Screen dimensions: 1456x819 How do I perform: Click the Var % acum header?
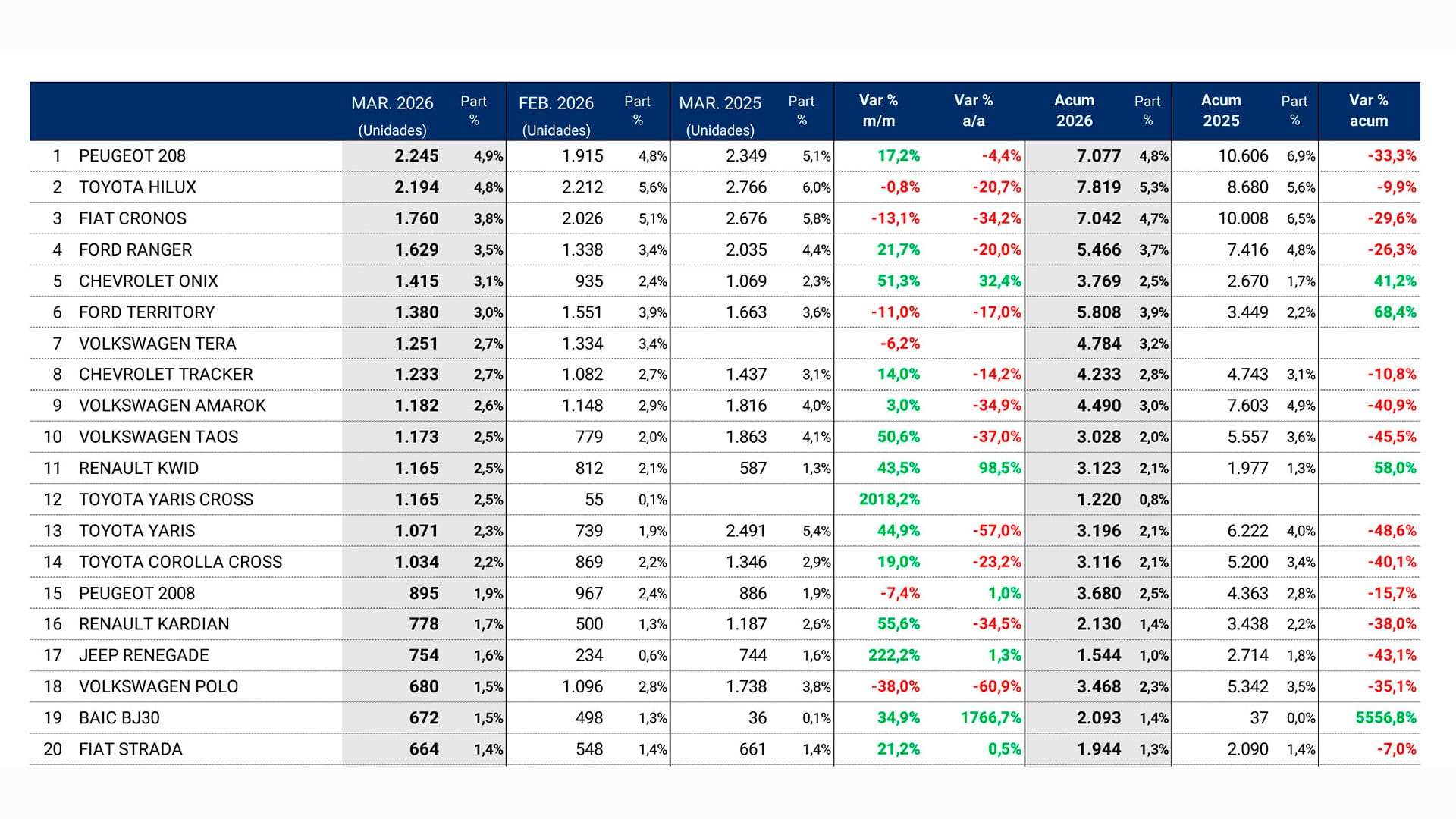[x=1368, y=111]
